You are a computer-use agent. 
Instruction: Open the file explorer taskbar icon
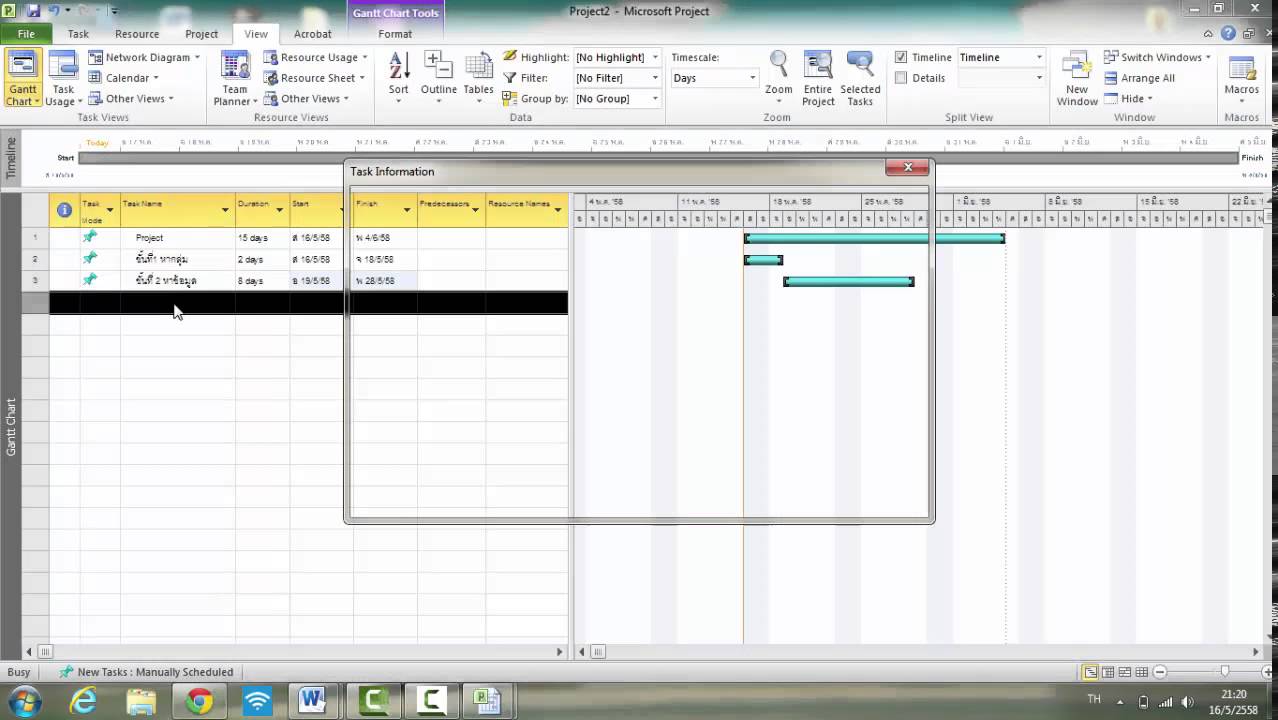point(141,700)
